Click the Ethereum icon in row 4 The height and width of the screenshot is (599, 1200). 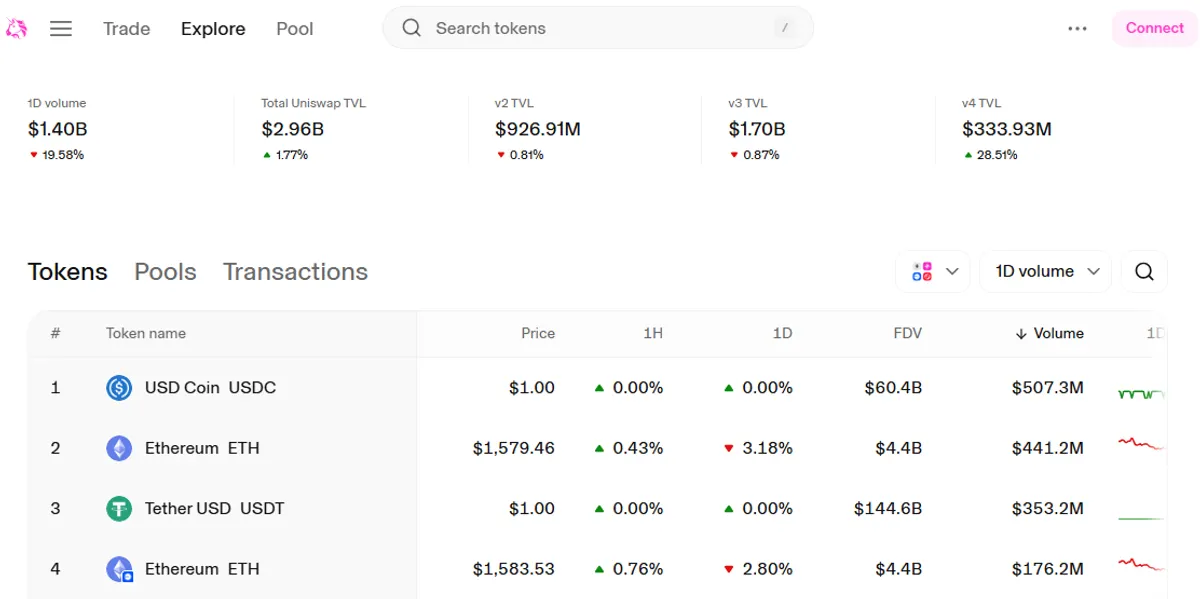pos(119,569)
